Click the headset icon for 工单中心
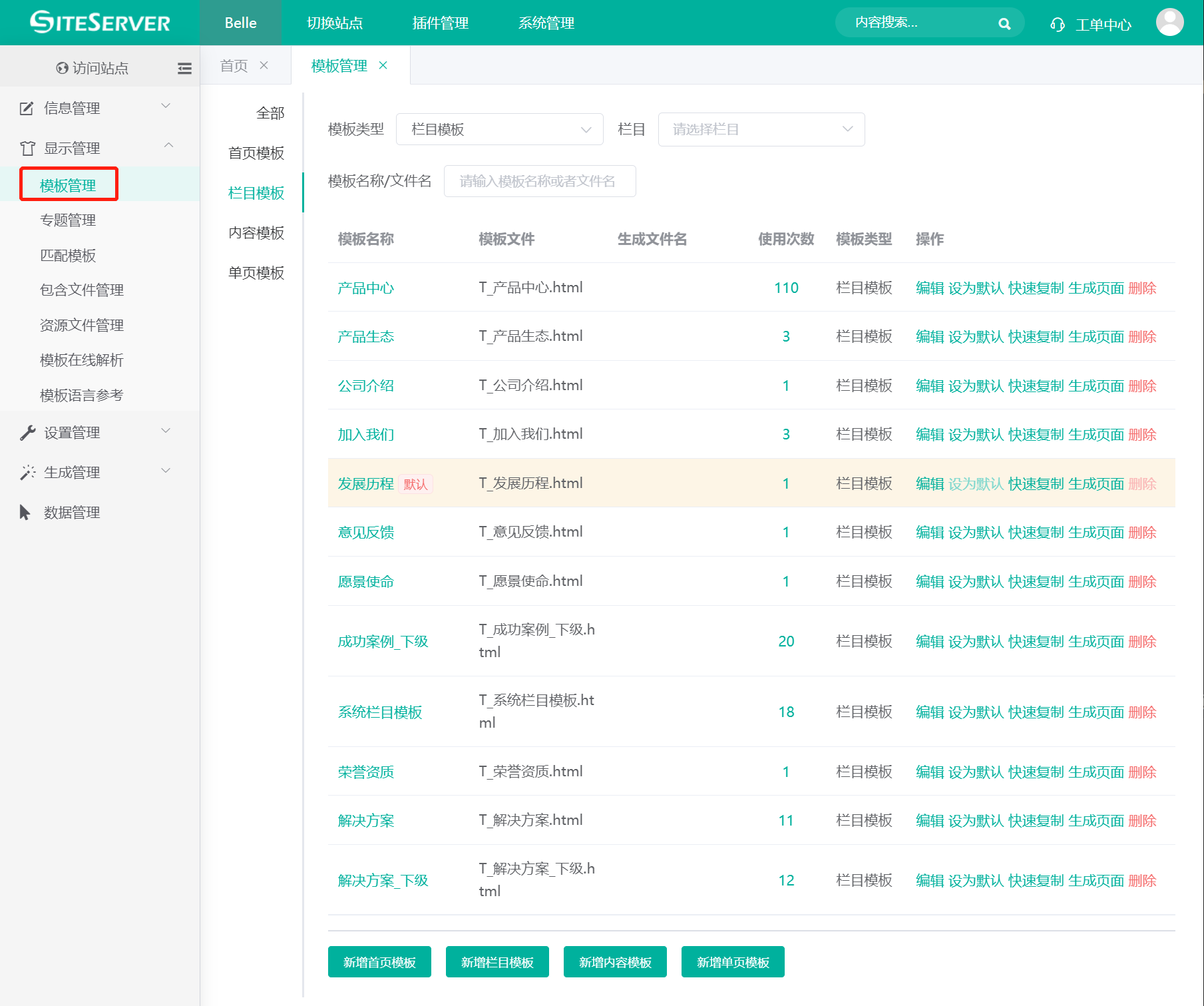 [1057, 25]
